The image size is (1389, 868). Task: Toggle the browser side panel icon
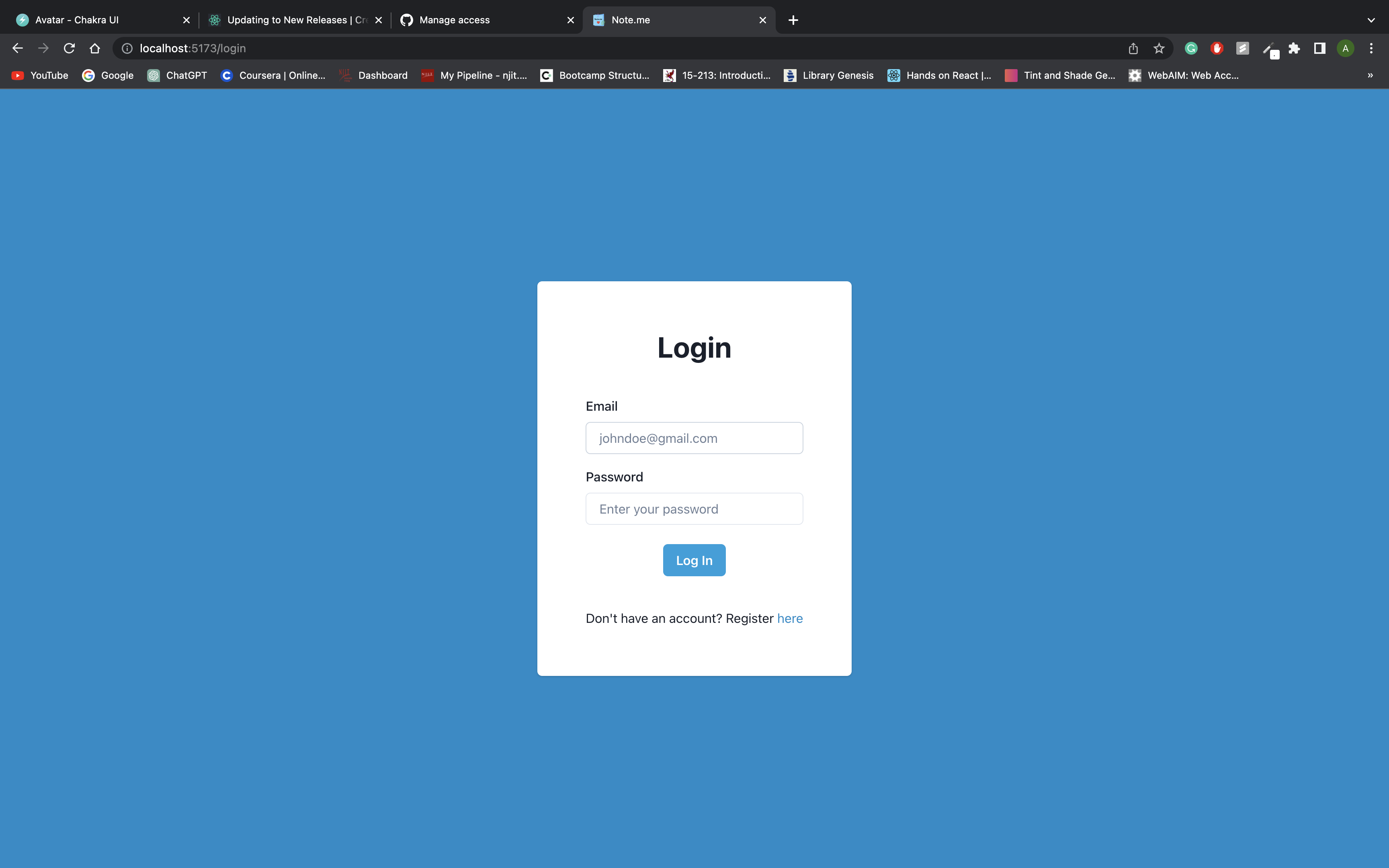1319,48
